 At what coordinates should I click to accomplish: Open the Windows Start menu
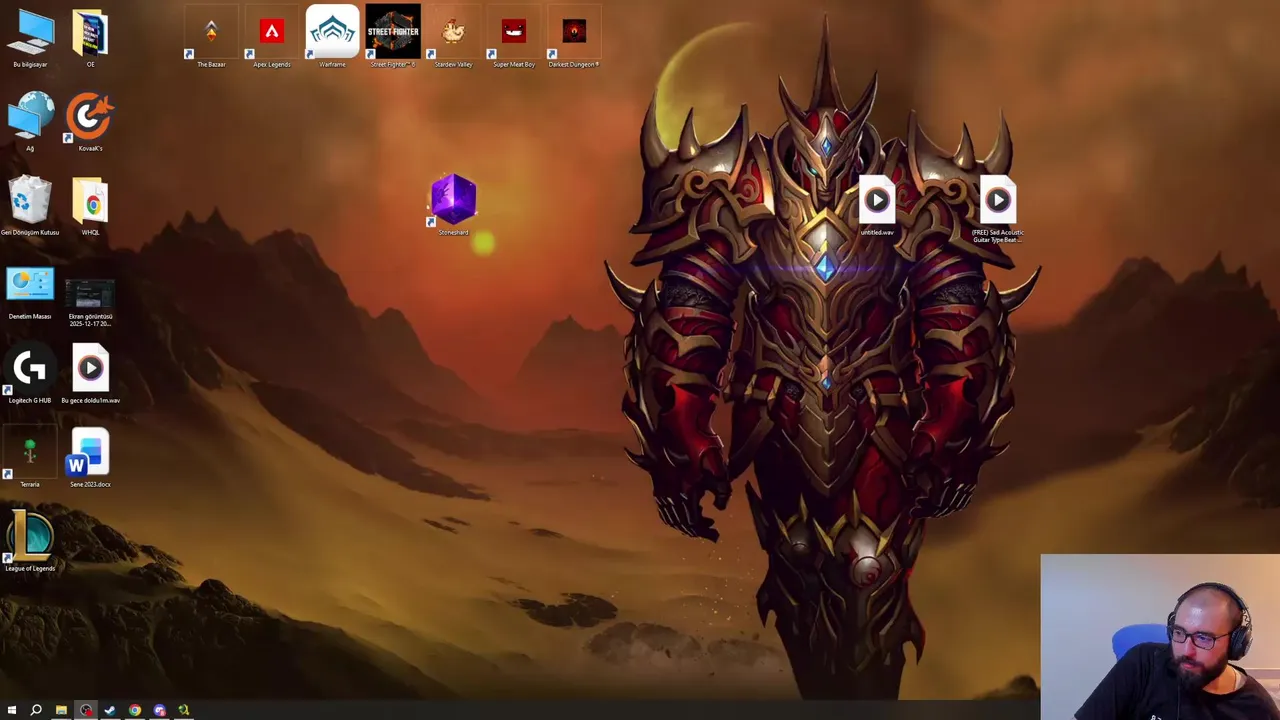point(12,710)
